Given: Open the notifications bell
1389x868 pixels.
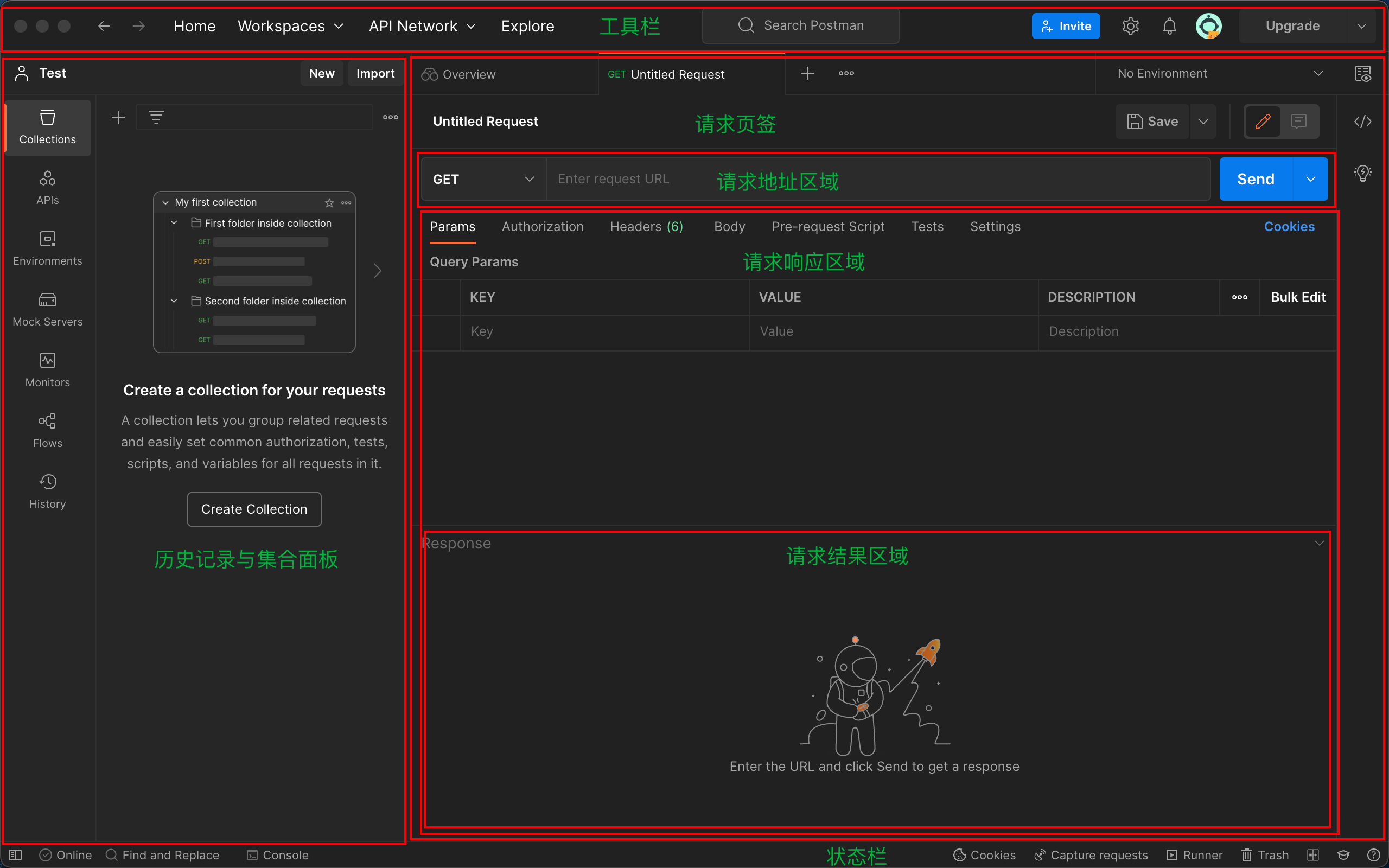Looking at the screenshot, I should point(1169,26).
